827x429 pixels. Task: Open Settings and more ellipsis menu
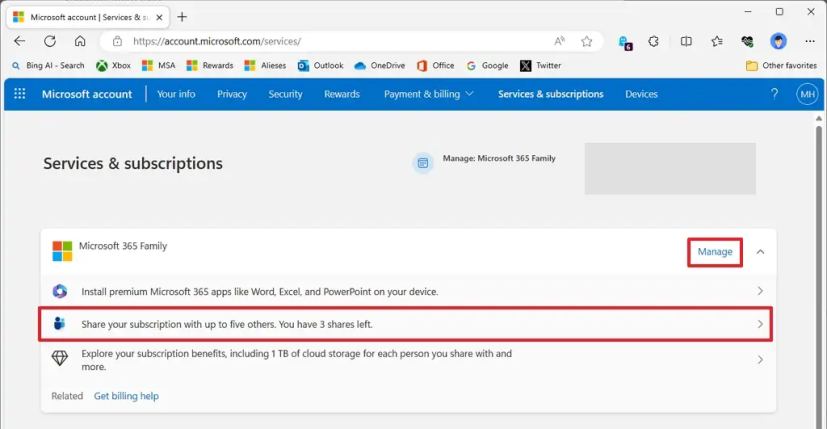(x=810, y=41)
